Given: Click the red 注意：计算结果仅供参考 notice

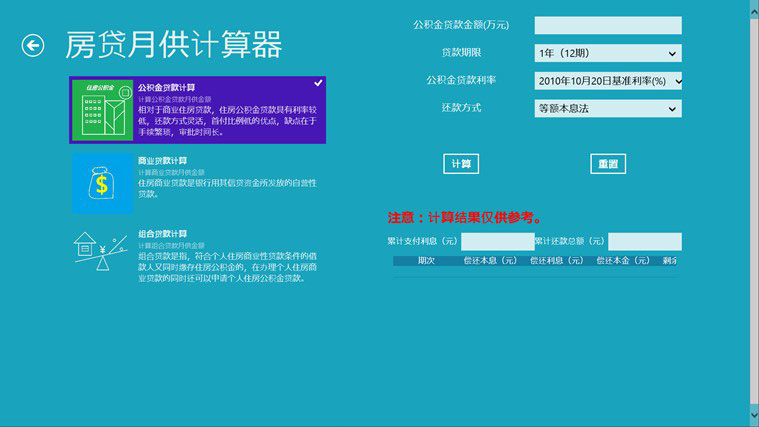Looking at the screenshot, I should pyautogui.click(x=465, y=218).
